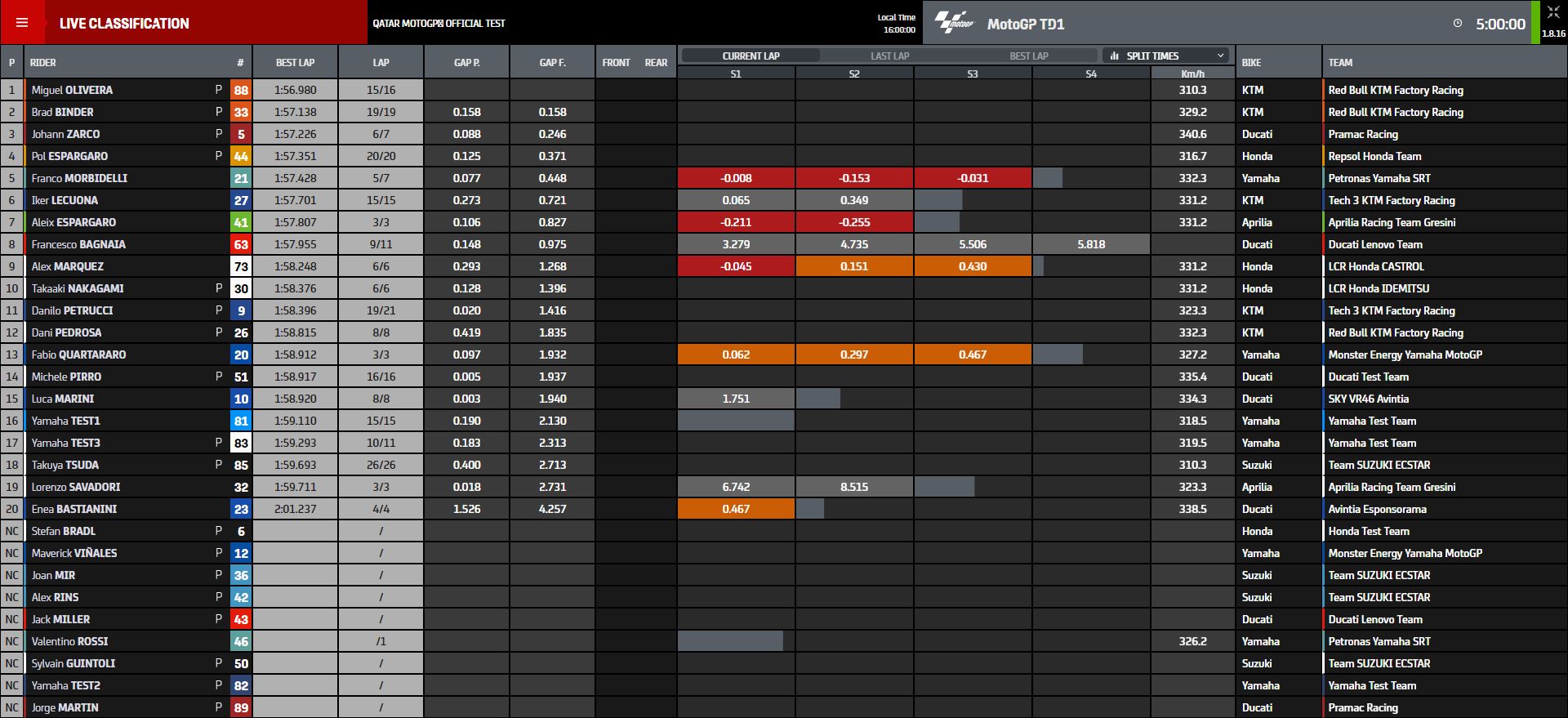Open the hamburger menu
Viewport: 1568px width, 718px height.
tap(22, 23)
